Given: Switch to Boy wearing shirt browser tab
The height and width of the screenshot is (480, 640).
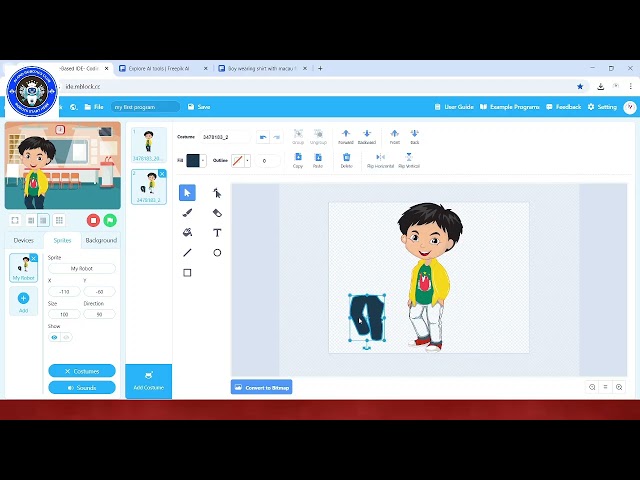Looking at the screenshot, I should pyautogui.click(x=262, y=69).
